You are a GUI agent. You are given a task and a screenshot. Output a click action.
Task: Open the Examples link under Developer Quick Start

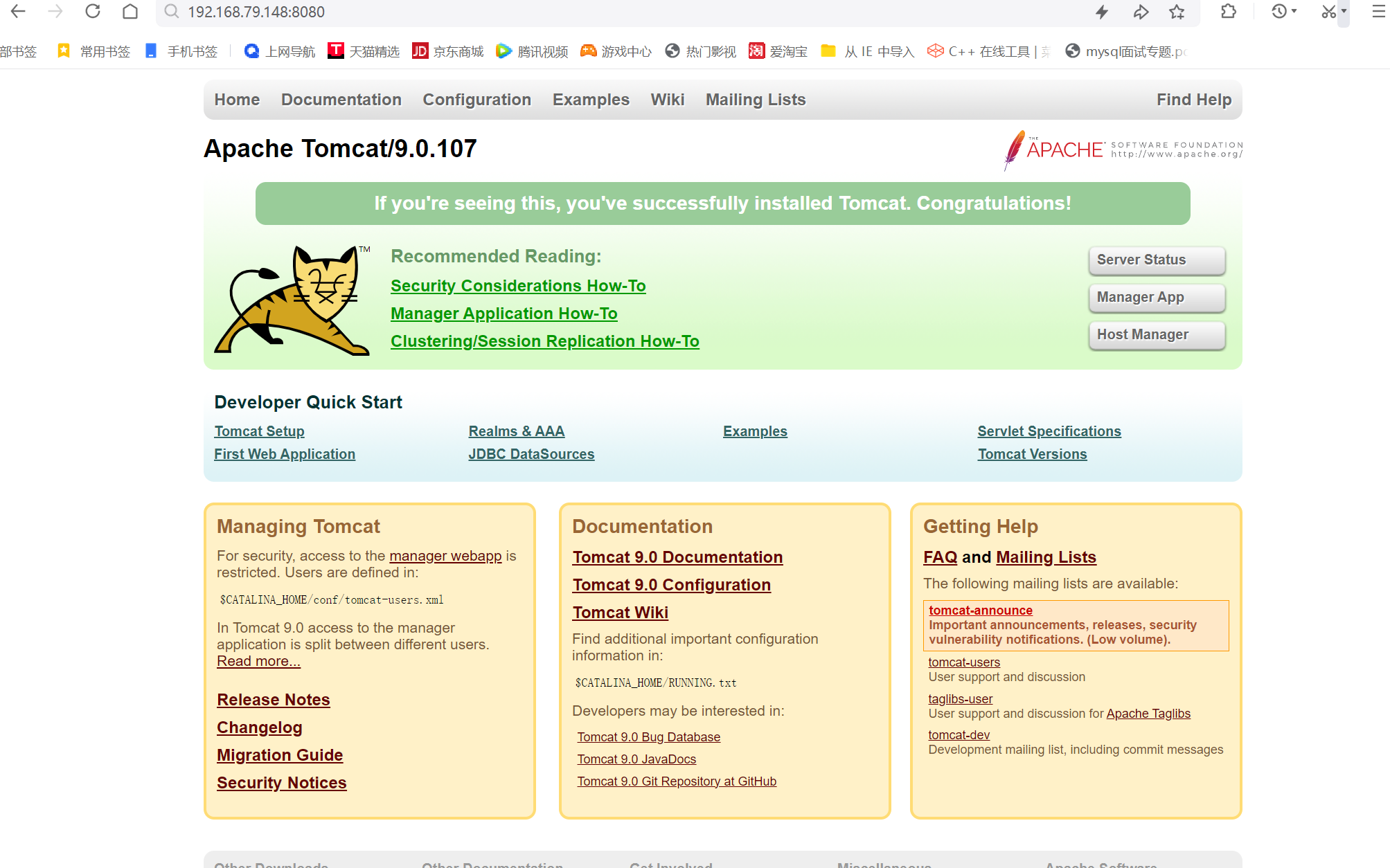coord(755,431)
